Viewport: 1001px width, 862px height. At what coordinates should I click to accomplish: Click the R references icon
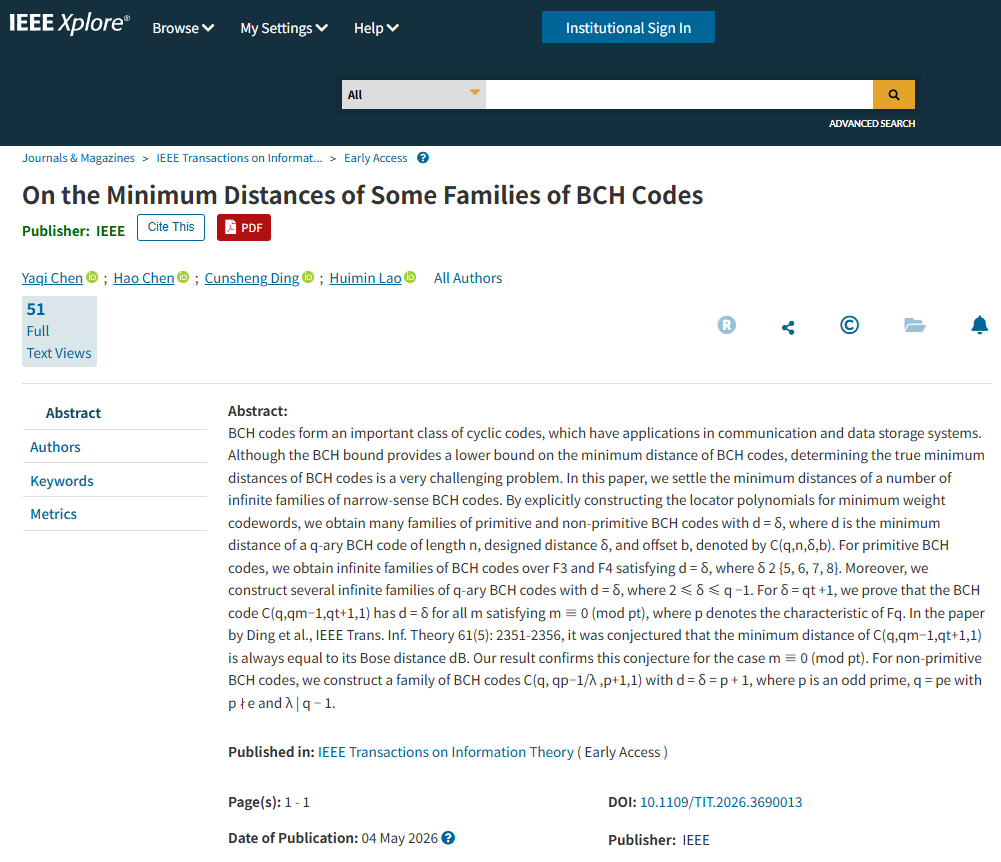click(726, 325)
